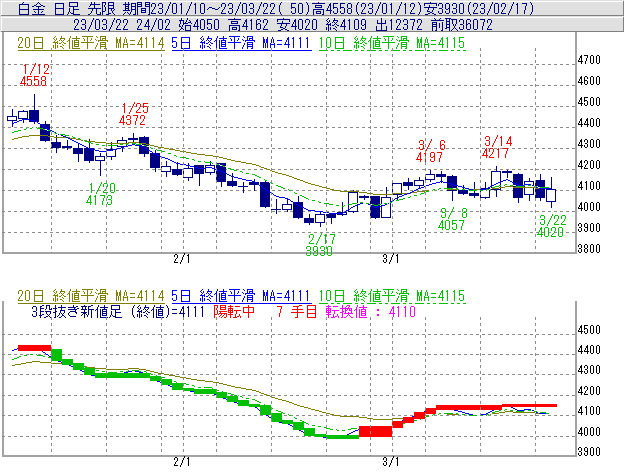The image size is (624, 475).
Task: Click the "3/6 4197" peak label
Action: pos(430,151)
